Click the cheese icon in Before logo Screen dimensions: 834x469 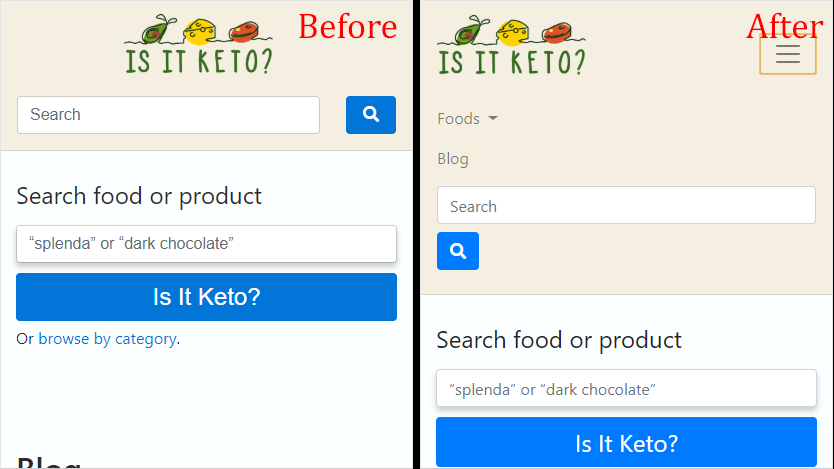[199, 31]
